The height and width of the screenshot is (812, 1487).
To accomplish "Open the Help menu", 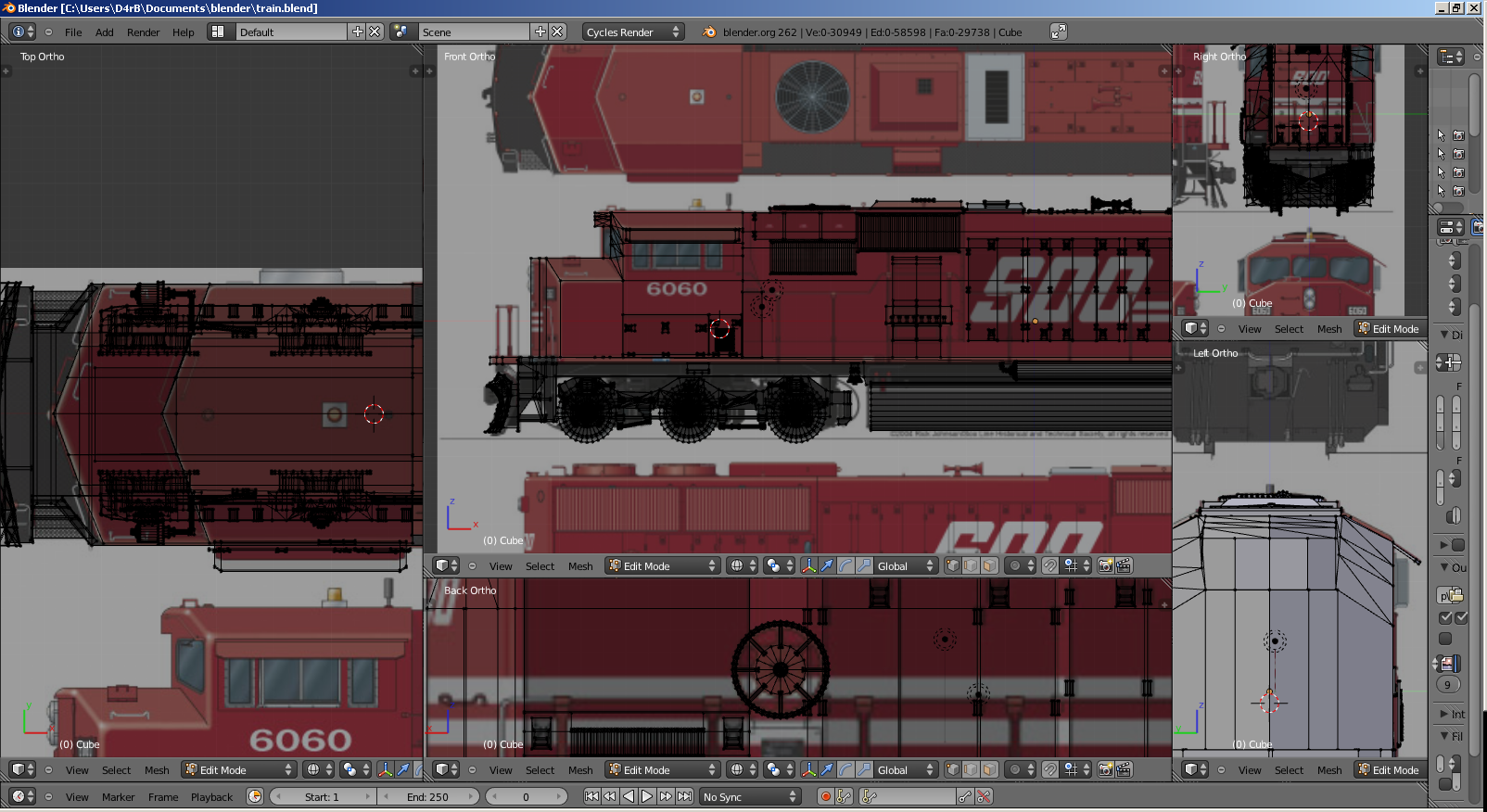I will (184, 32).
